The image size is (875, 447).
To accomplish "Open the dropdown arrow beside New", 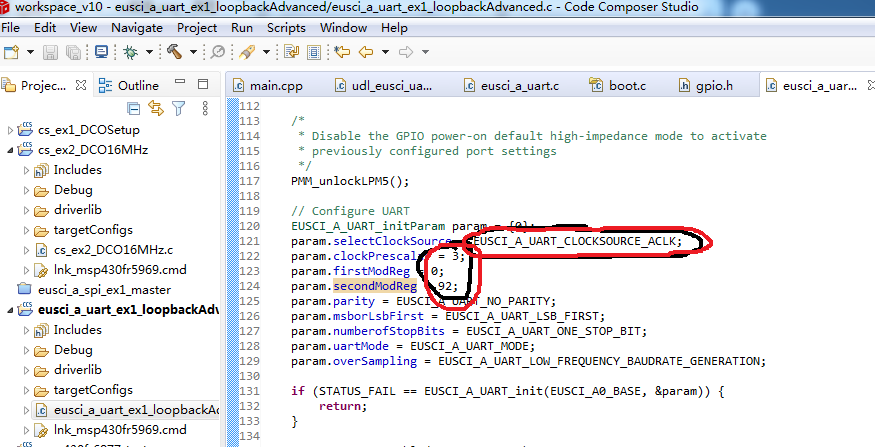I will [30, 52].
